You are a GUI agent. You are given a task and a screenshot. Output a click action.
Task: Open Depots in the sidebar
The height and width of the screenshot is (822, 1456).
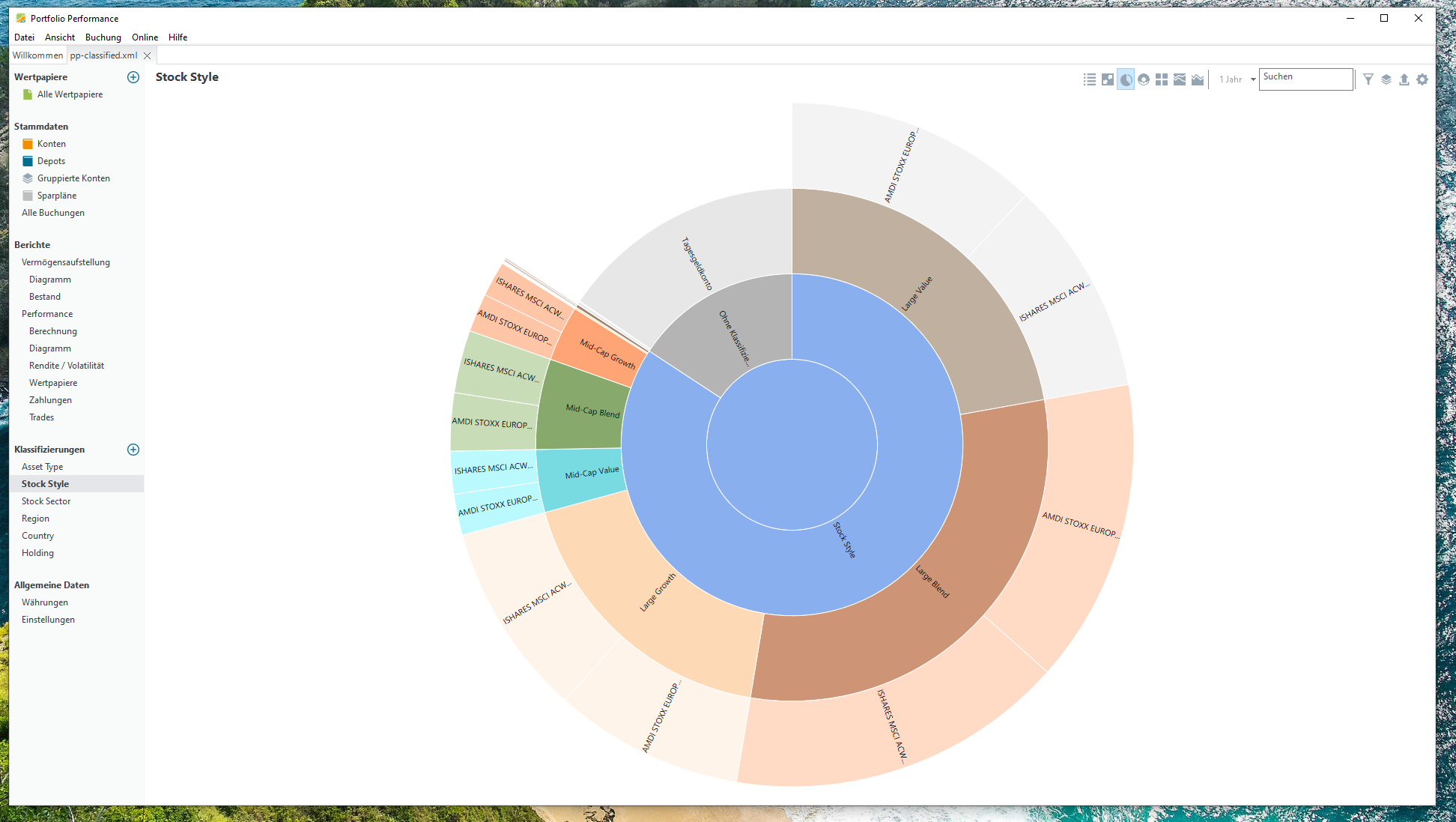(x=51, y=161)
